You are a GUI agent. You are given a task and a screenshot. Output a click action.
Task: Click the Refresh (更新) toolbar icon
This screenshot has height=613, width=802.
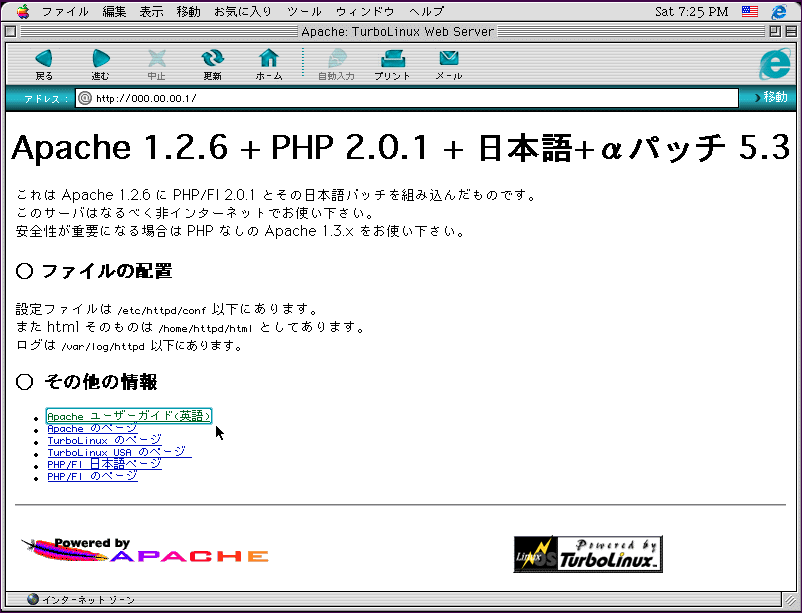(x=212, y=58)
